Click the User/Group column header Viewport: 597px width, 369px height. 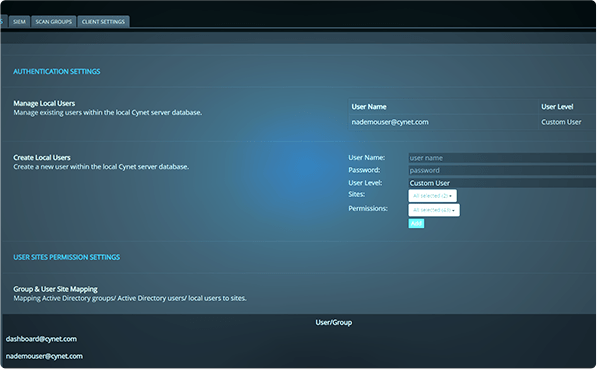334,323
